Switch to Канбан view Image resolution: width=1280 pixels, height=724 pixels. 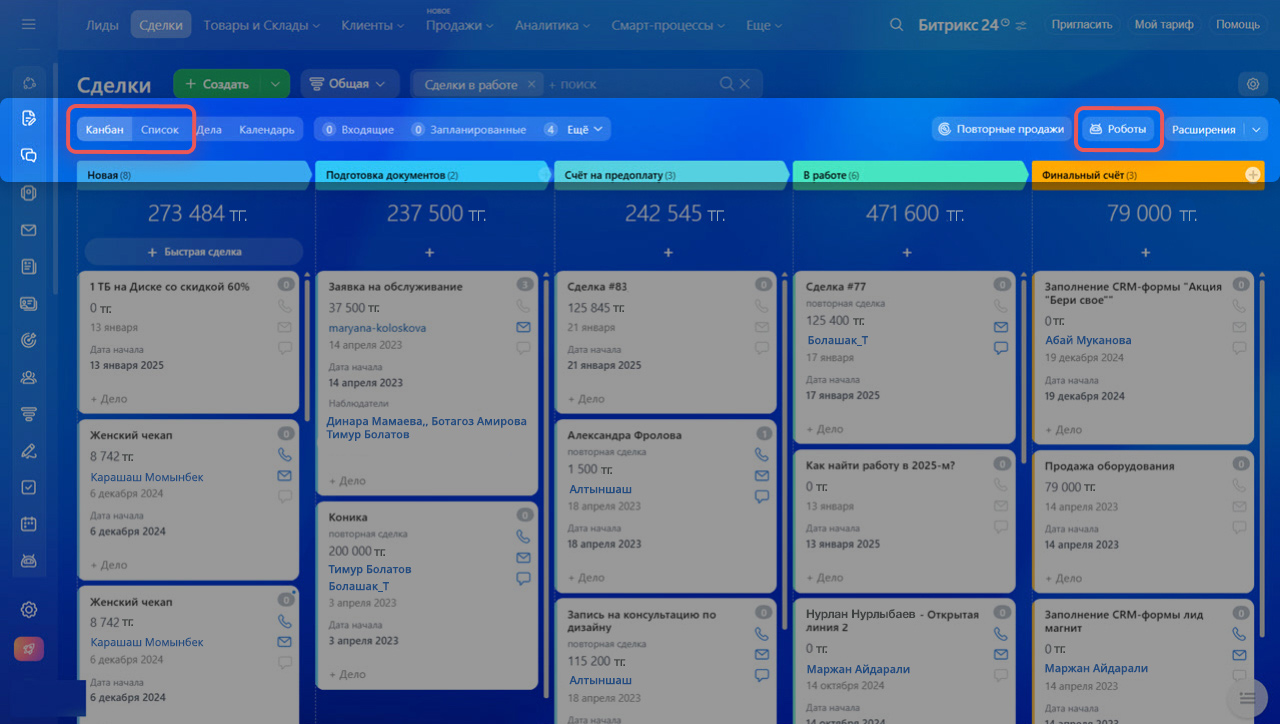(x=105, y=129)
